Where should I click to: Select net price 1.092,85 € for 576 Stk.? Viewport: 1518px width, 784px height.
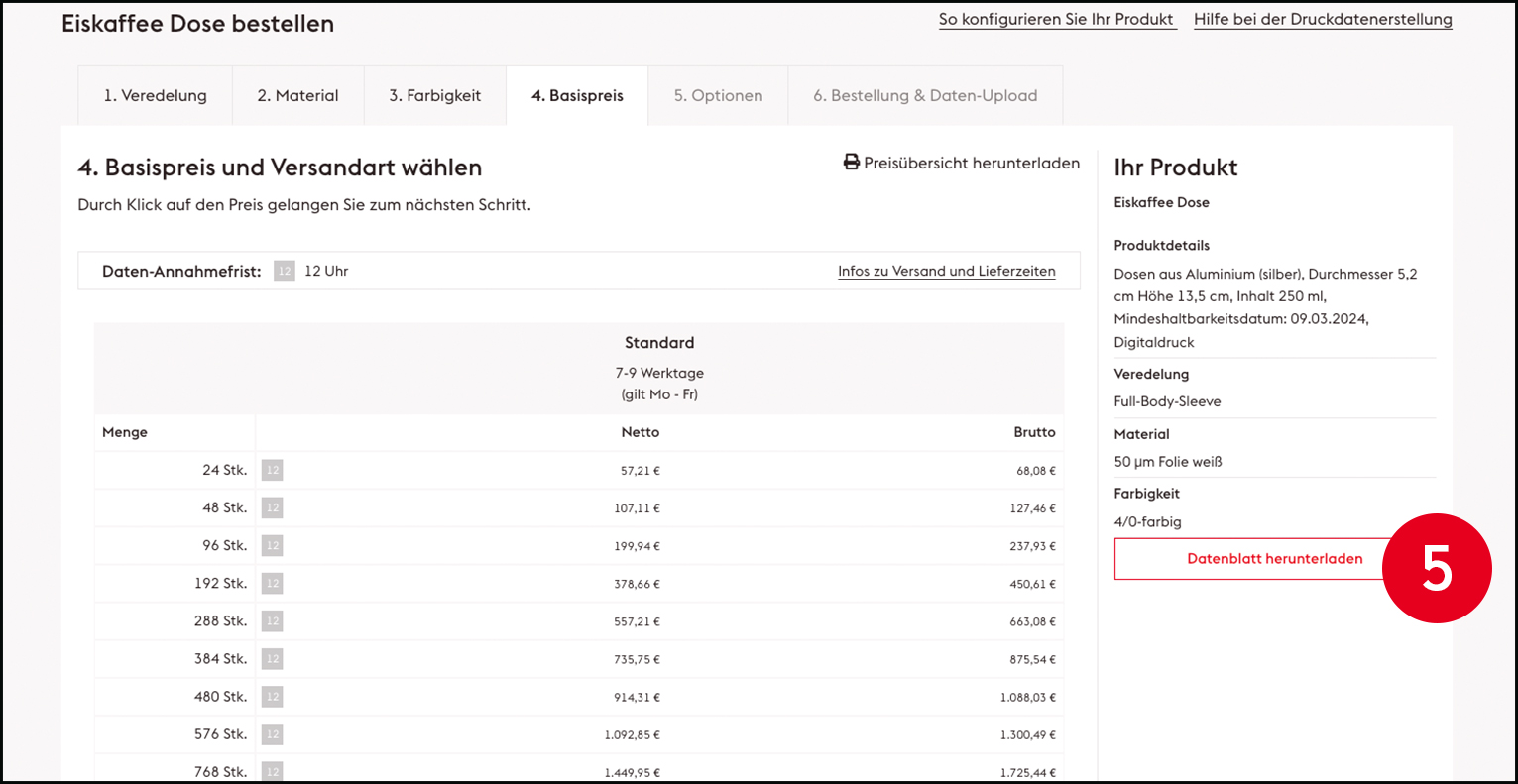pyautogui.click(x=633, y=734)
